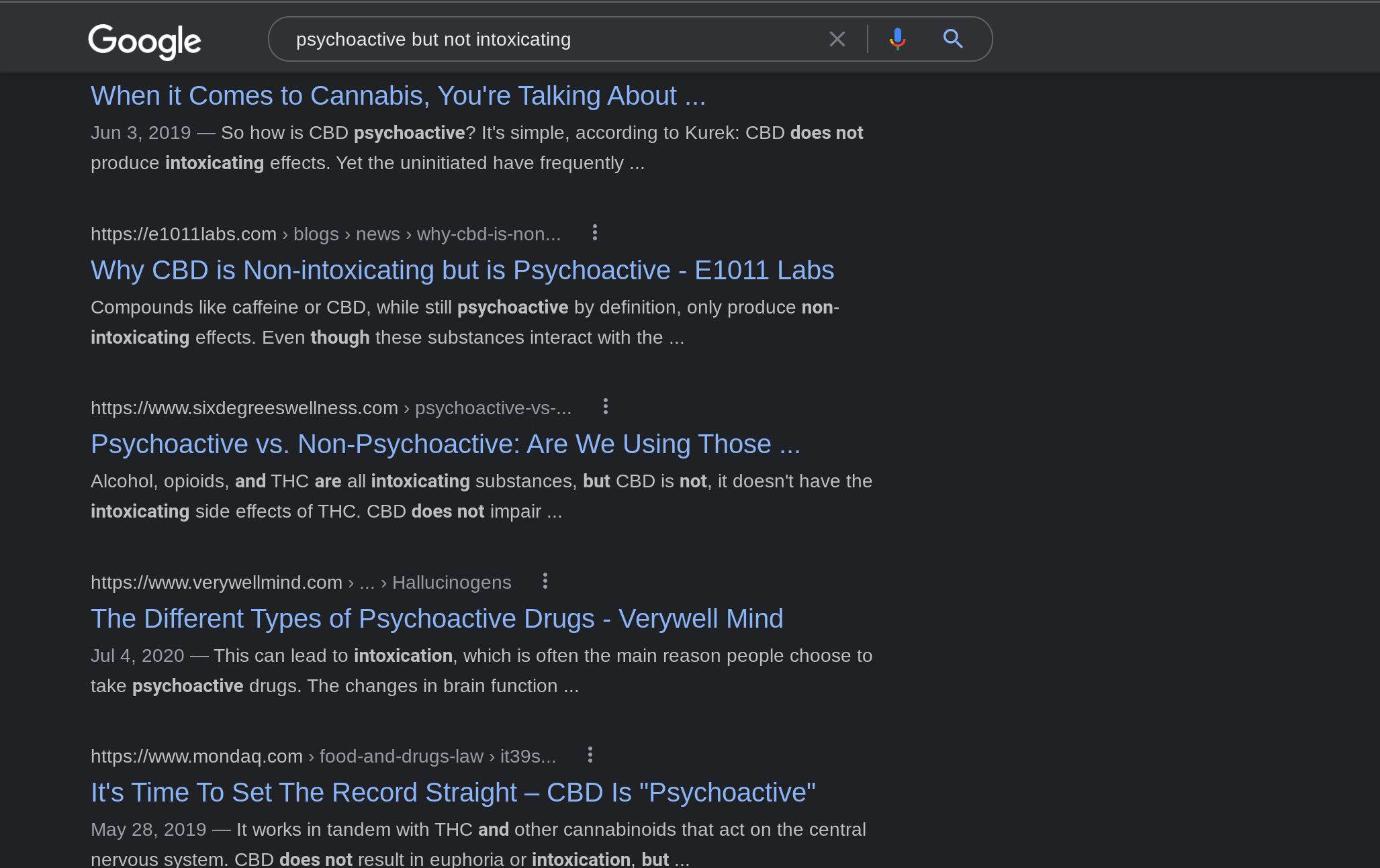This screenshot has height=868, width=1380.
Task: Click the 'Jun 3, 2019' snippet date
Action: click(140, 133)
